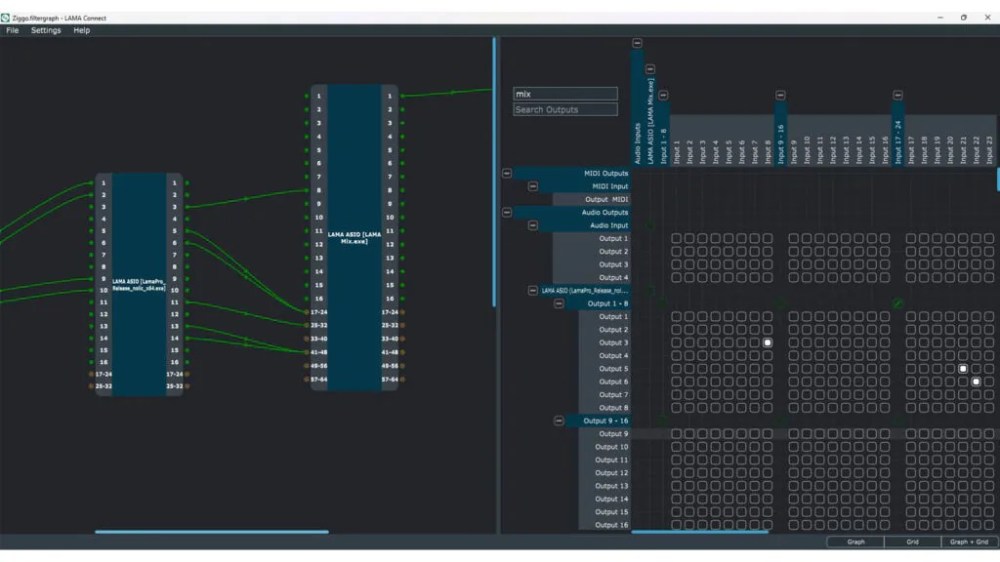
Task: Collapse the Input 9 - 16 column group
Action: [x=780, y=95]
